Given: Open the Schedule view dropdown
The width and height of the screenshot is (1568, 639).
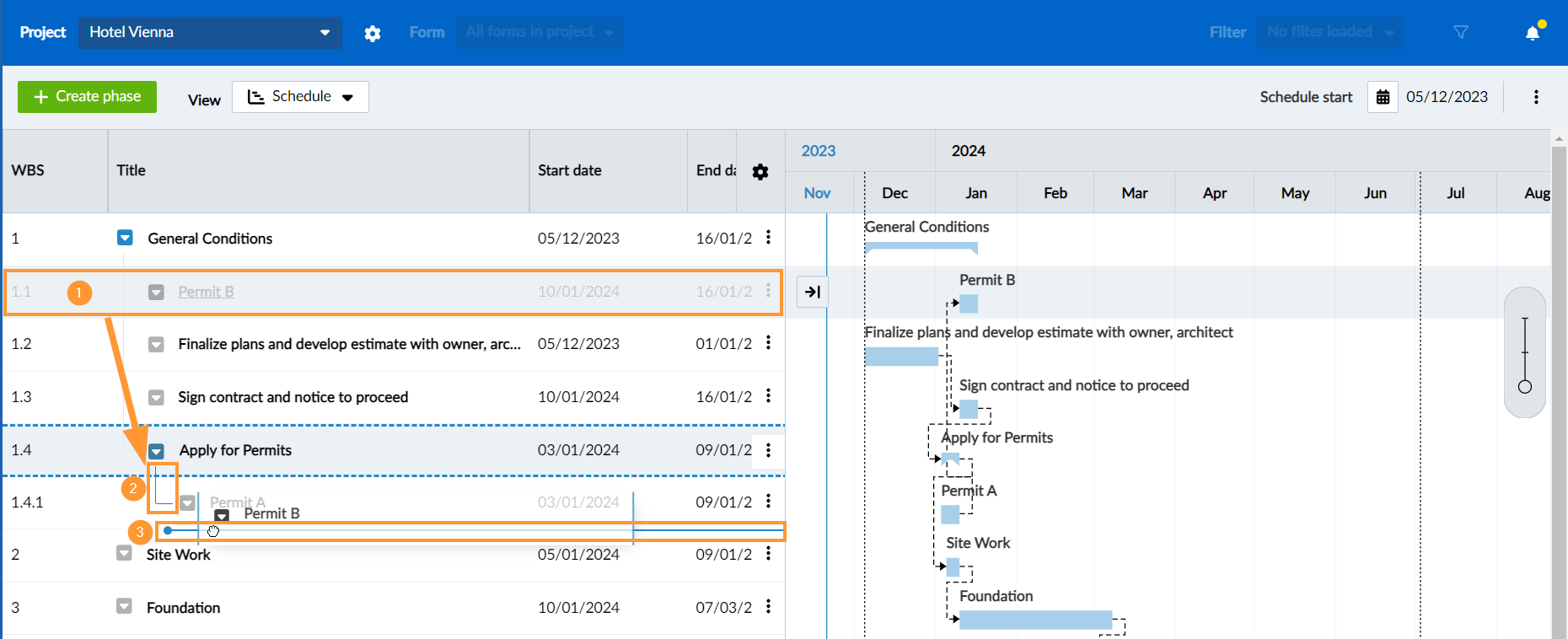Looking at the screenshot, I should coord(300,97).
